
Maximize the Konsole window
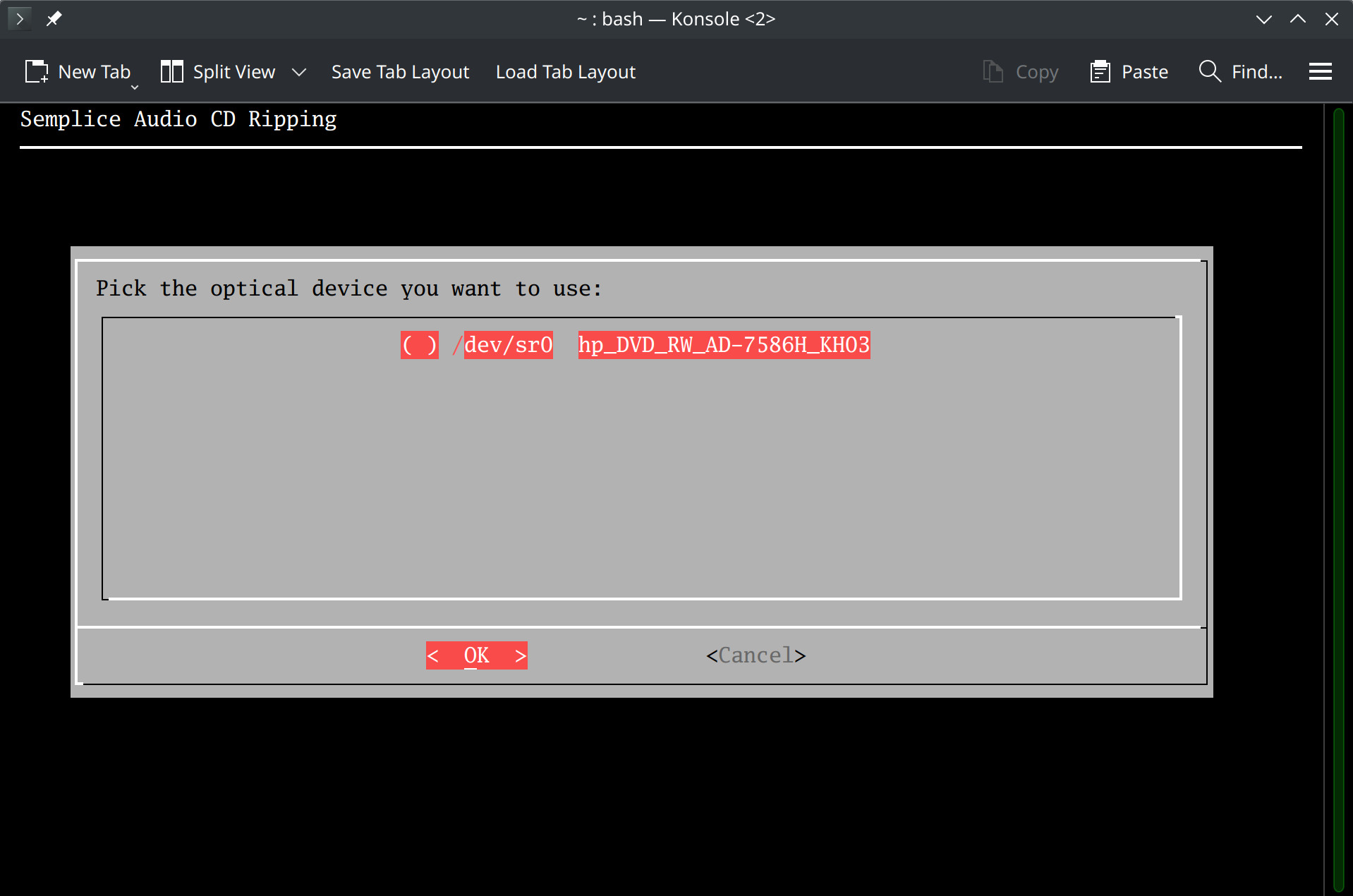pos(1297,19)
